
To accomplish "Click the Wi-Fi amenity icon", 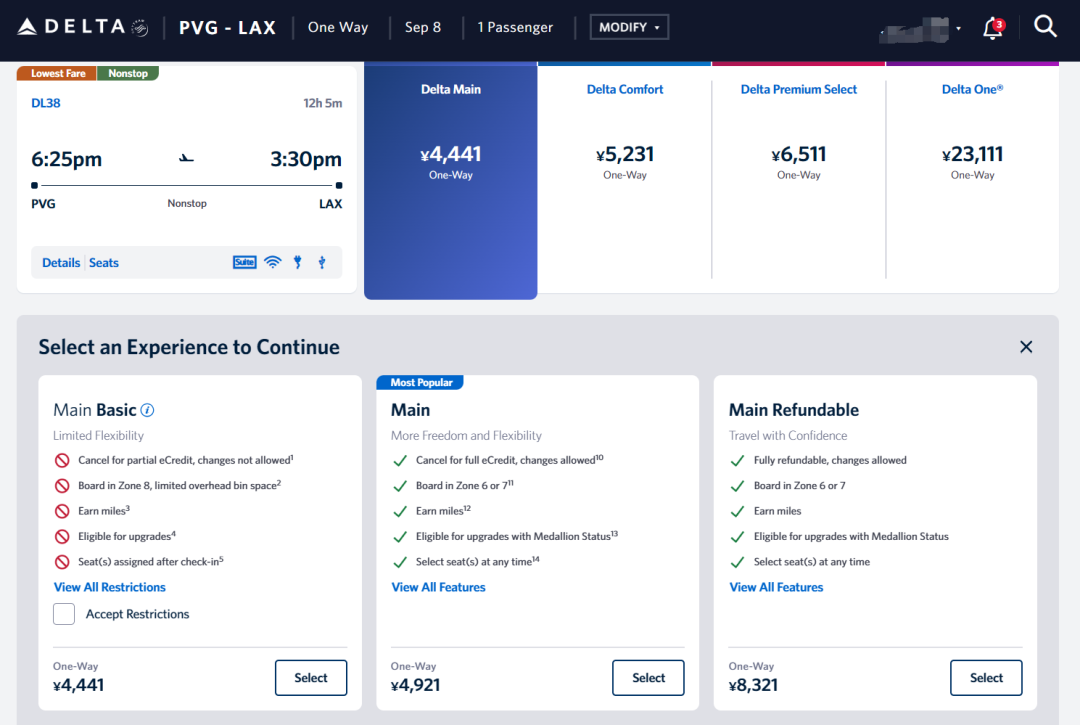I will point(272,262).
